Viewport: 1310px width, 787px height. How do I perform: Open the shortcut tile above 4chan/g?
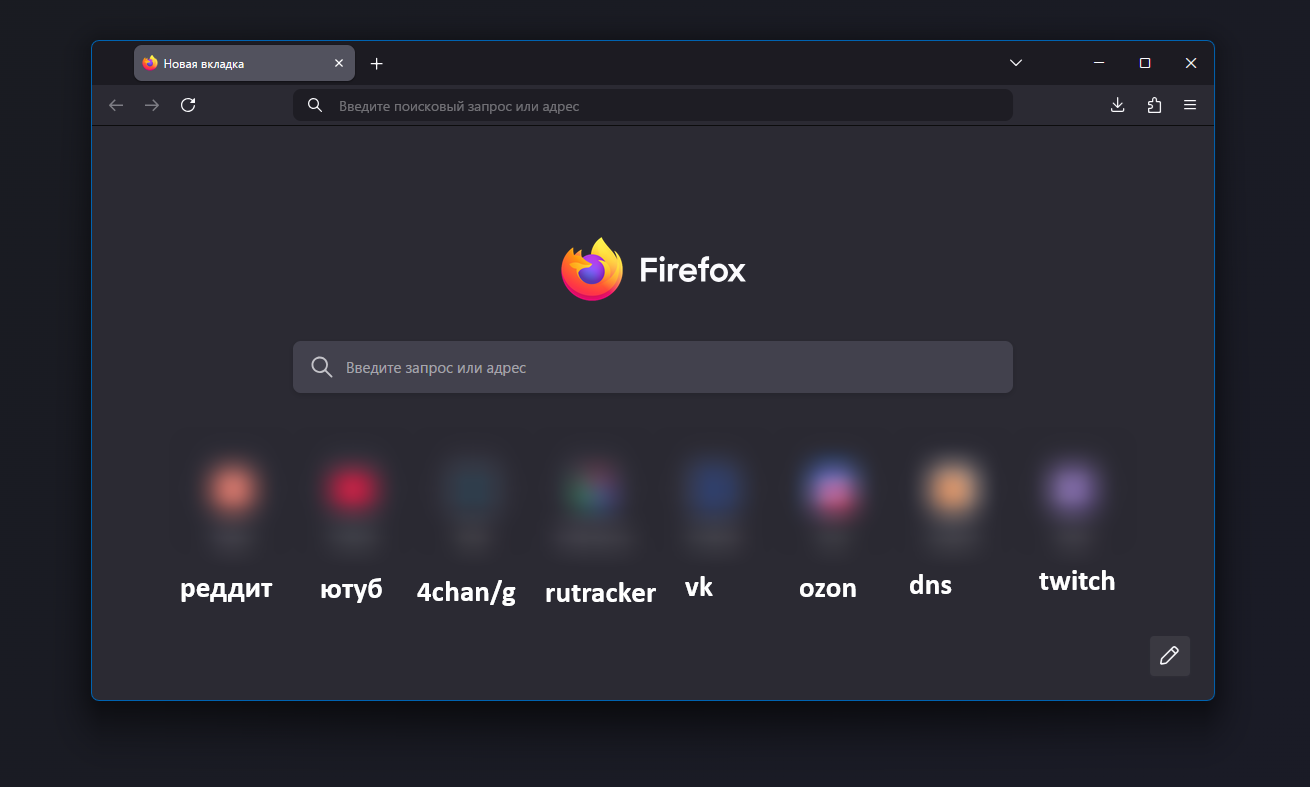[x=472, y=490]
